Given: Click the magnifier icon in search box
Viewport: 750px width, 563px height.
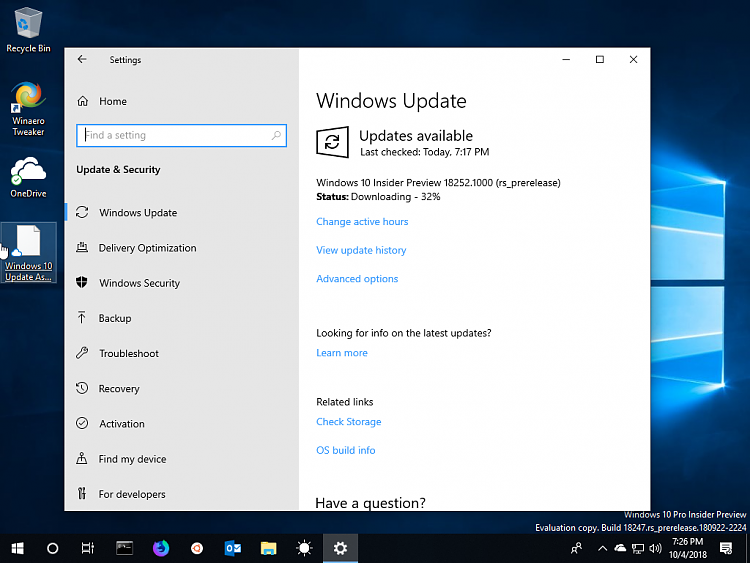Looking at the screenshot, I should [276, 135].
